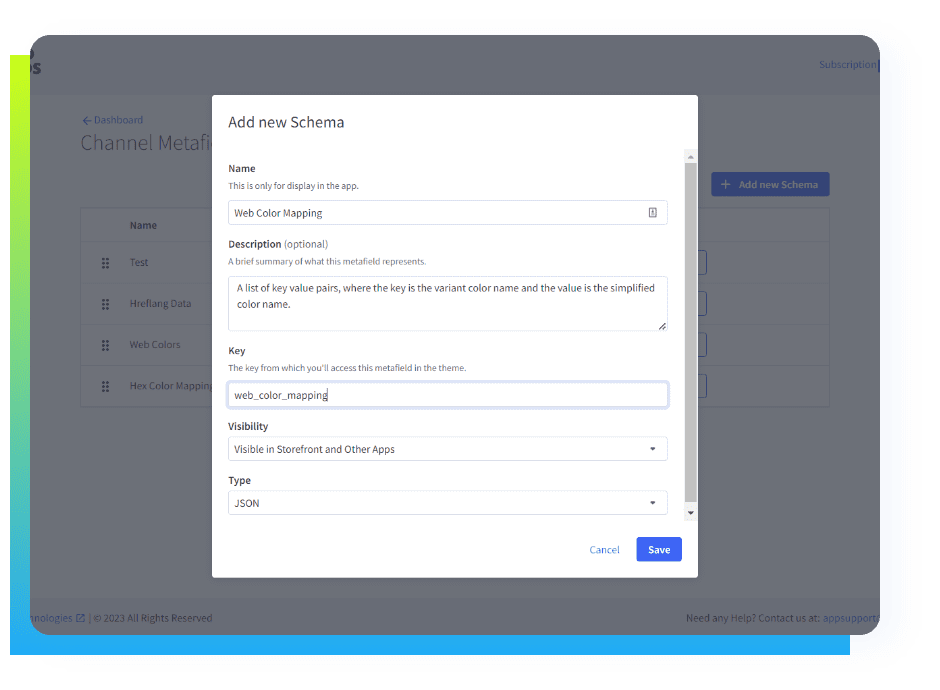
Task: Click the drag handle beside Hreflang Data
Action: point(105,304)
